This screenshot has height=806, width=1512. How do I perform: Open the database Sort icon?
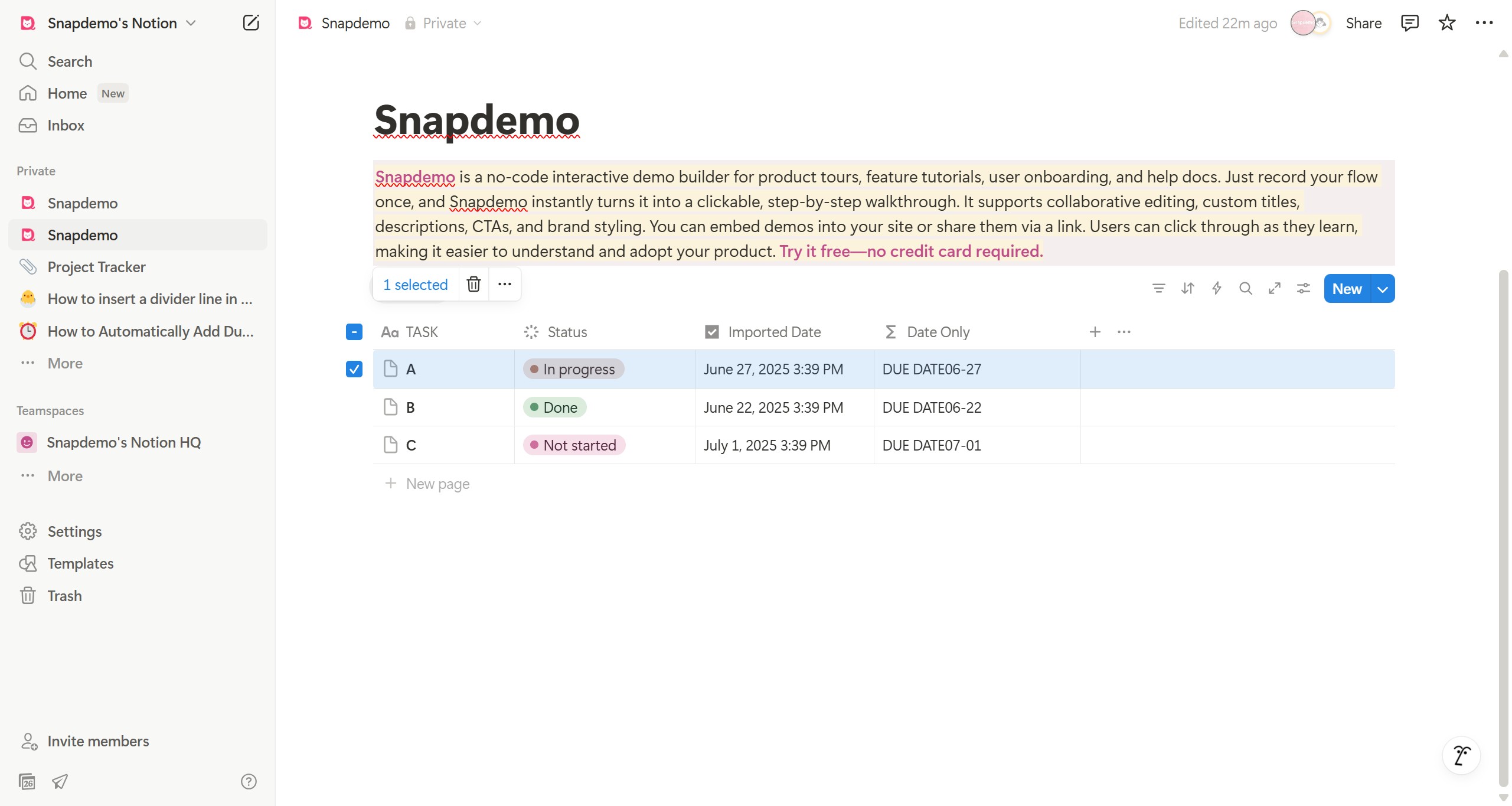1187,288
